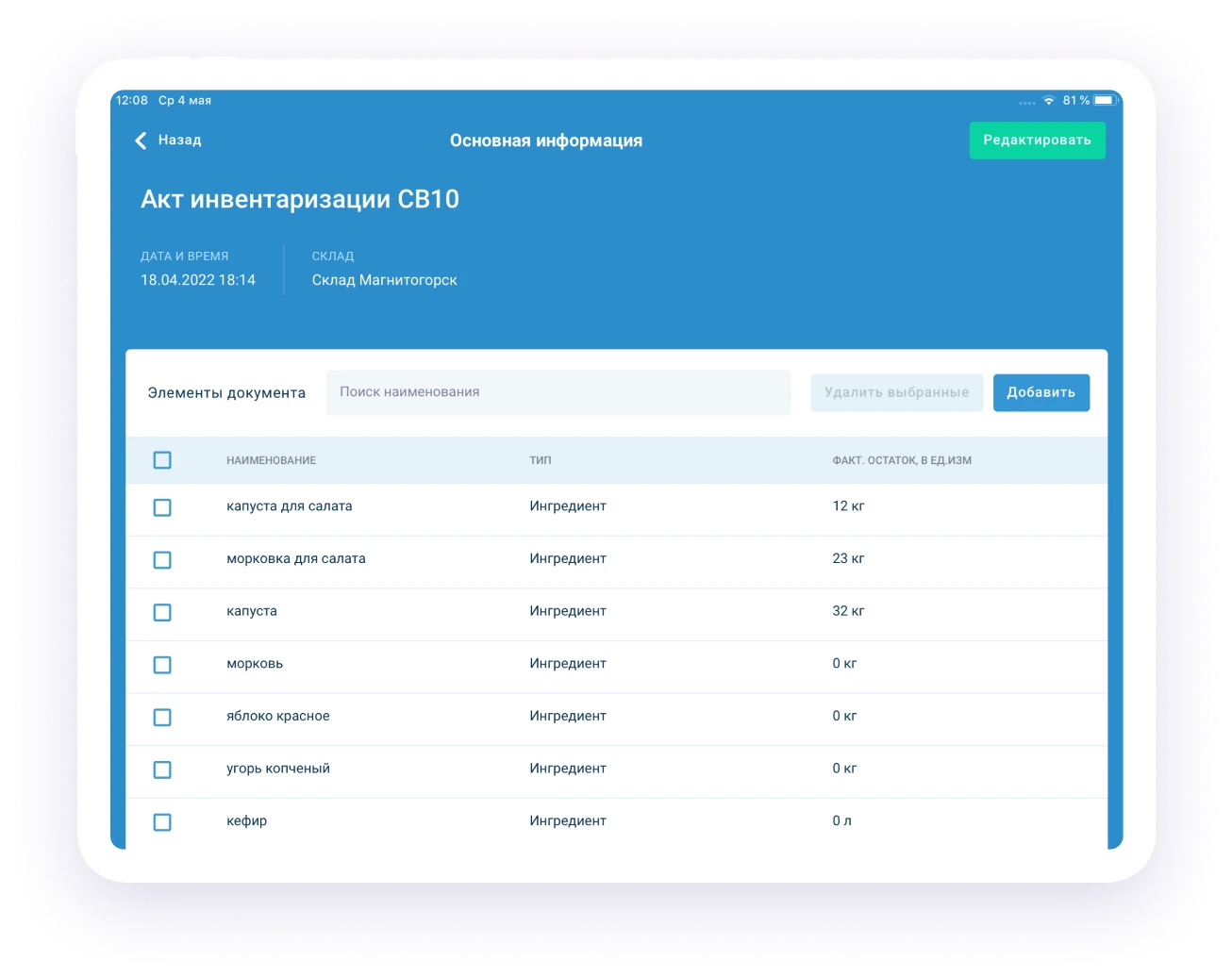Click the «НАИМЕНОВАНИЕ» column header
1232x977 pixels.
272,460
